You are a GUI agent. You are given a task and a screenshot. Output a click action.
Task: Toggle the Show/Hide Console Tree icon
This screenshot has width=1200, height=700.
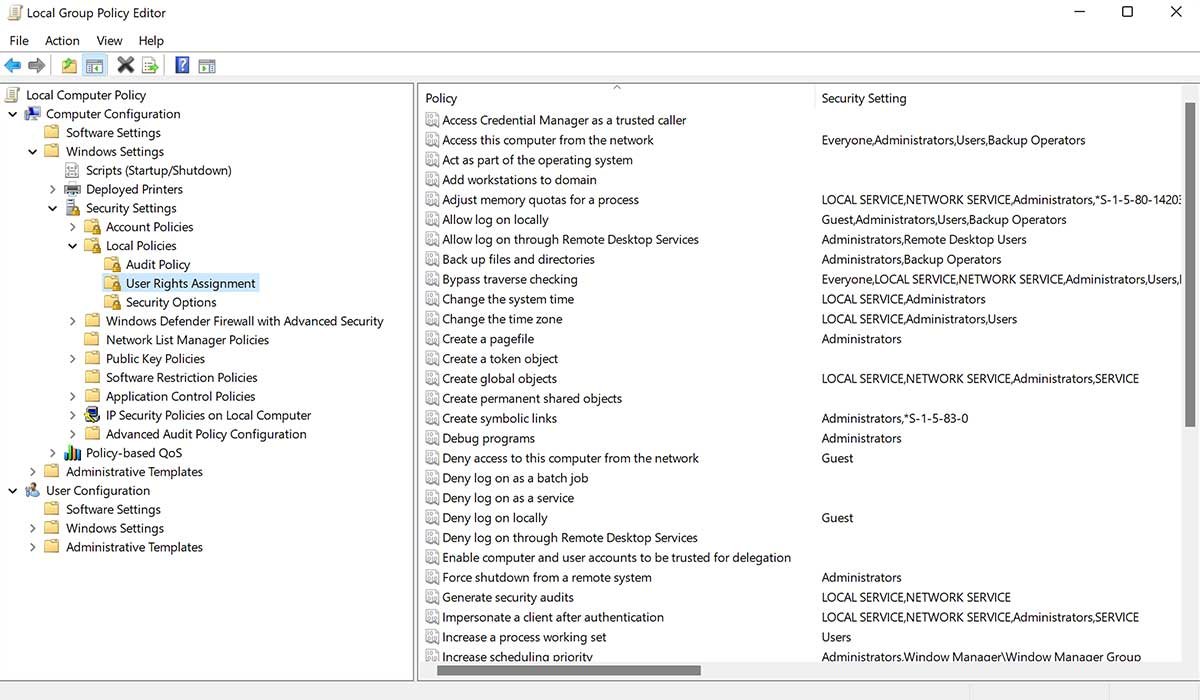[x=94, y=65]
